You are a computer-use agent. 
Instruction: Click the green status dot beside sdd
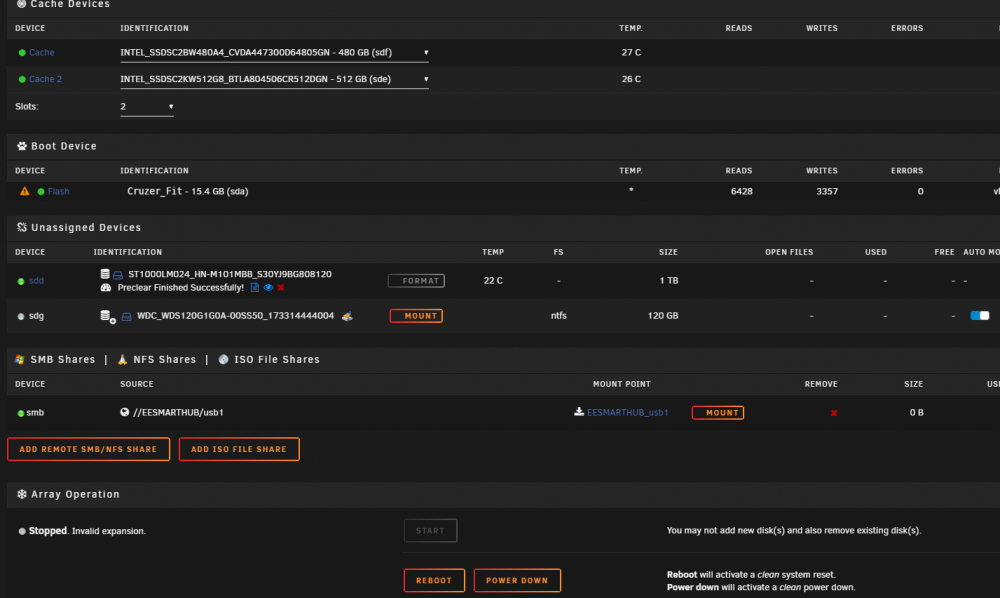[x=21, y=281]
